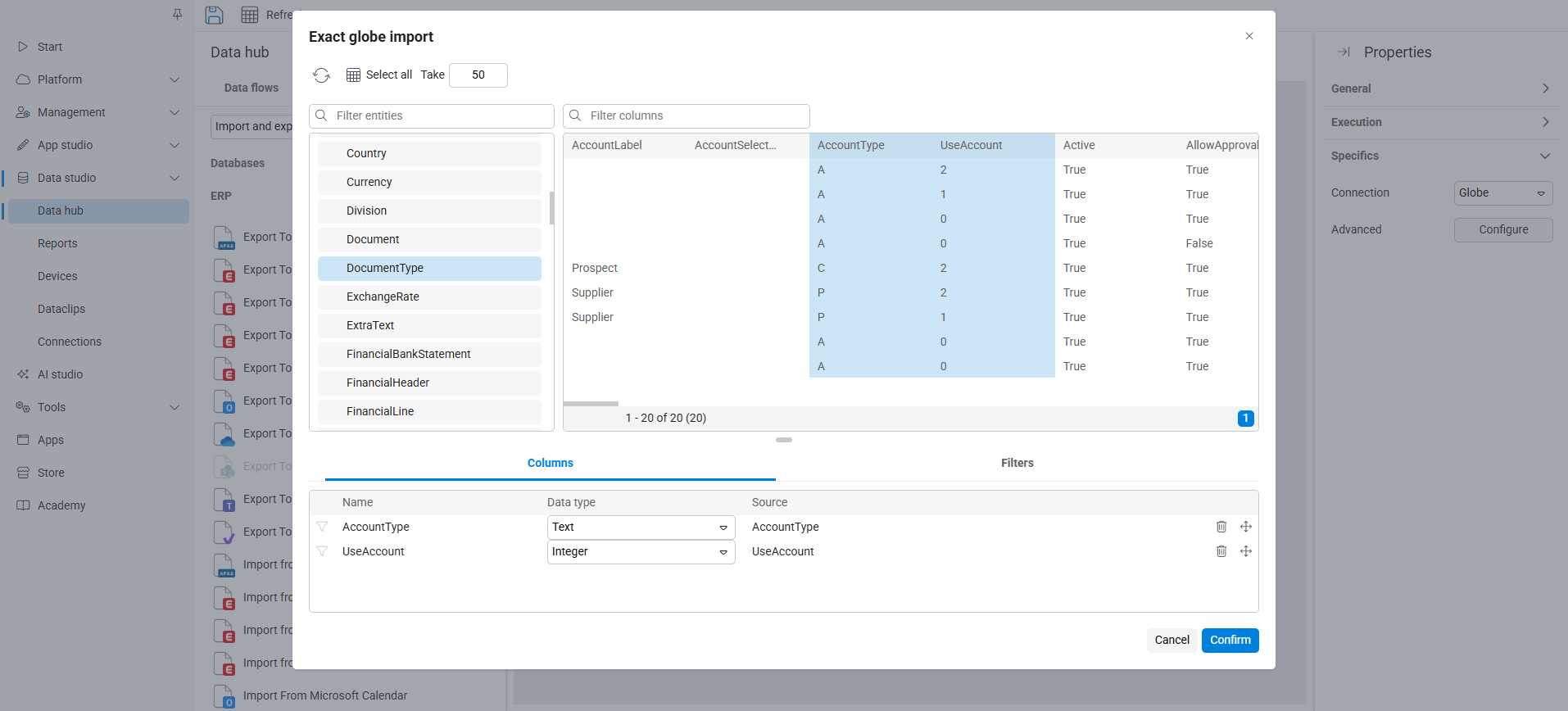Click the filter icon beside UseAccount

tap(322, 551)
